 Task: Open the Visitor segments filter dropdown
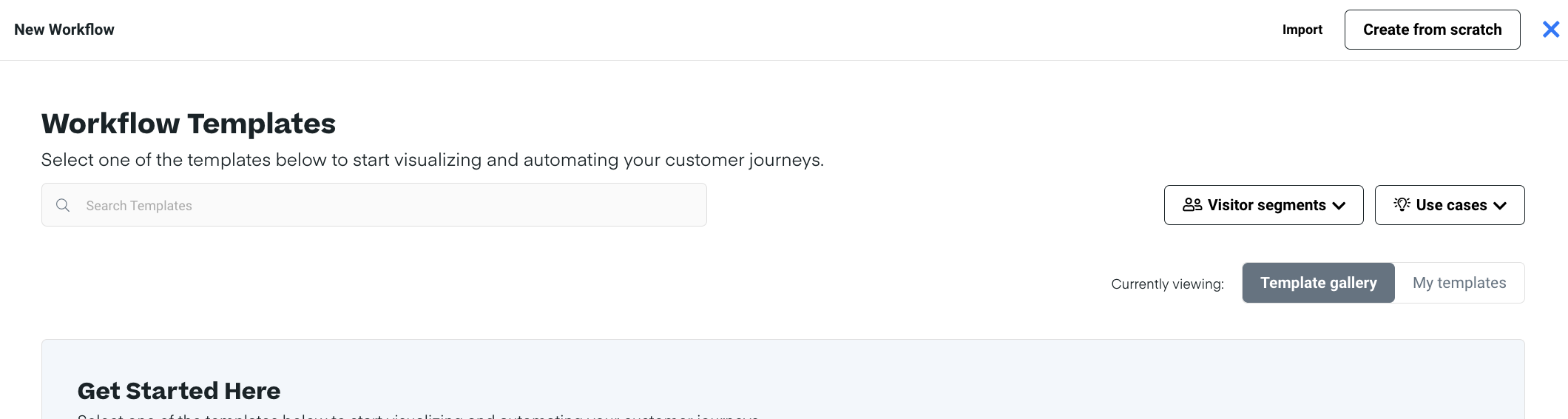(1265, 205)
